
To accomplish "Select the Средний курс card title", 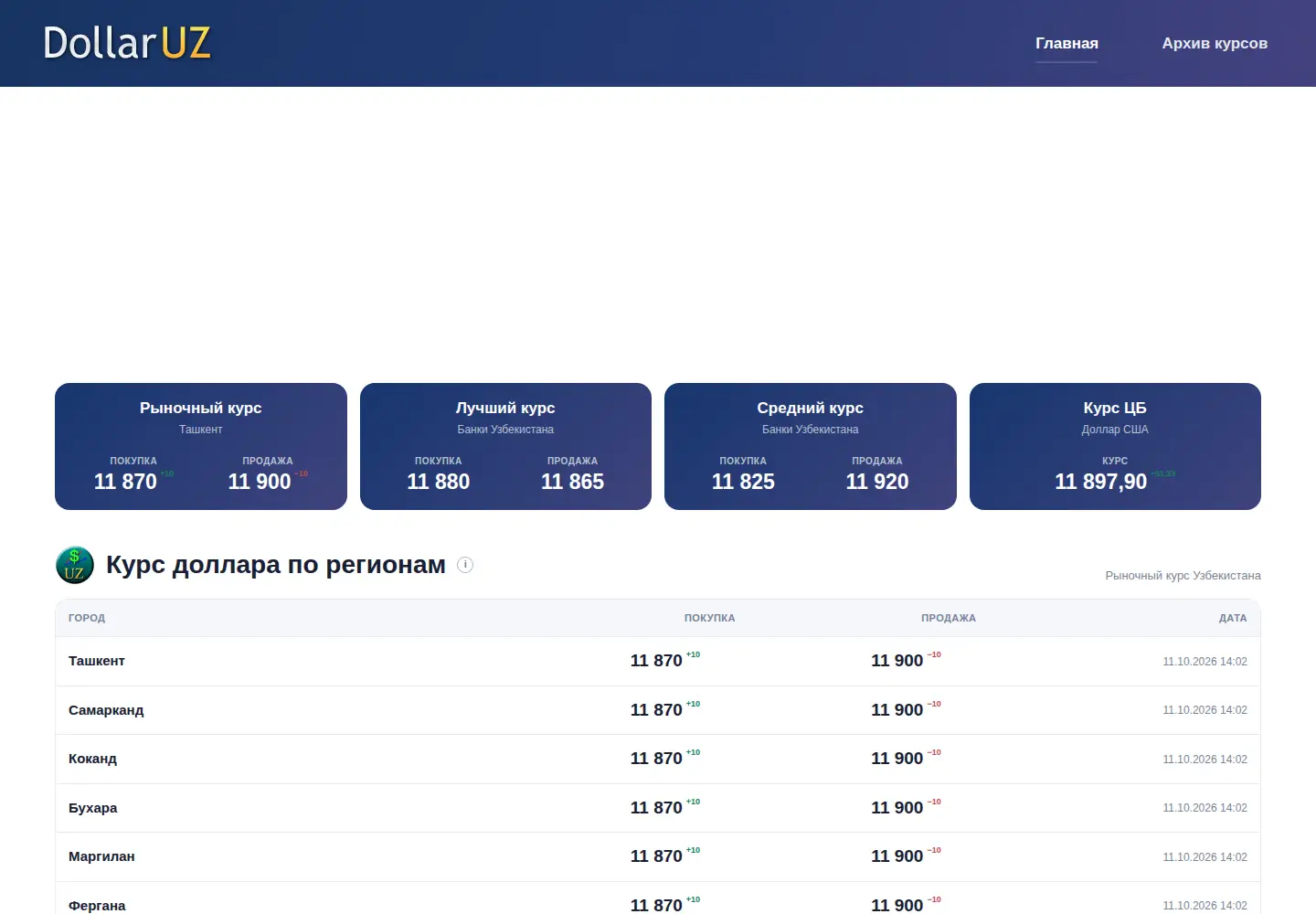I will (811, 408).
